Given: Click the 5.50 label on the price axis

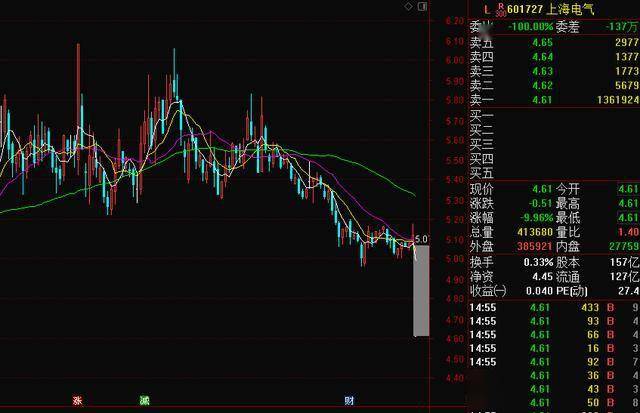Looking at the screenshot, I should 455,160.
